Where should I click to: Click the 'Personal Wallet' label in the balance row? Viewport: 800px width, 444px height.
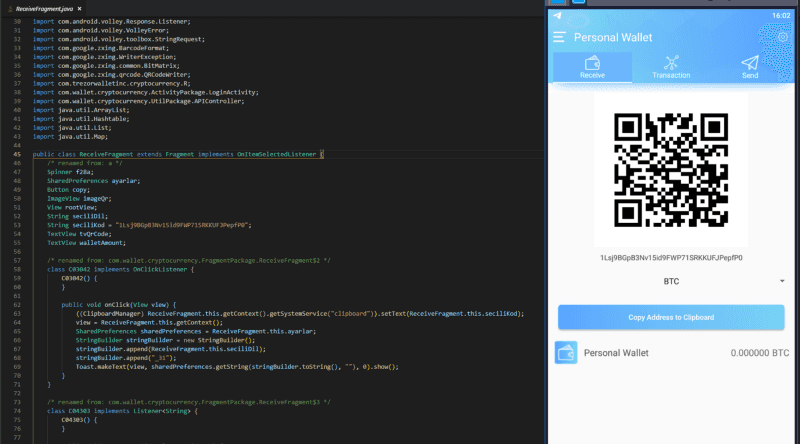(616, 353)
